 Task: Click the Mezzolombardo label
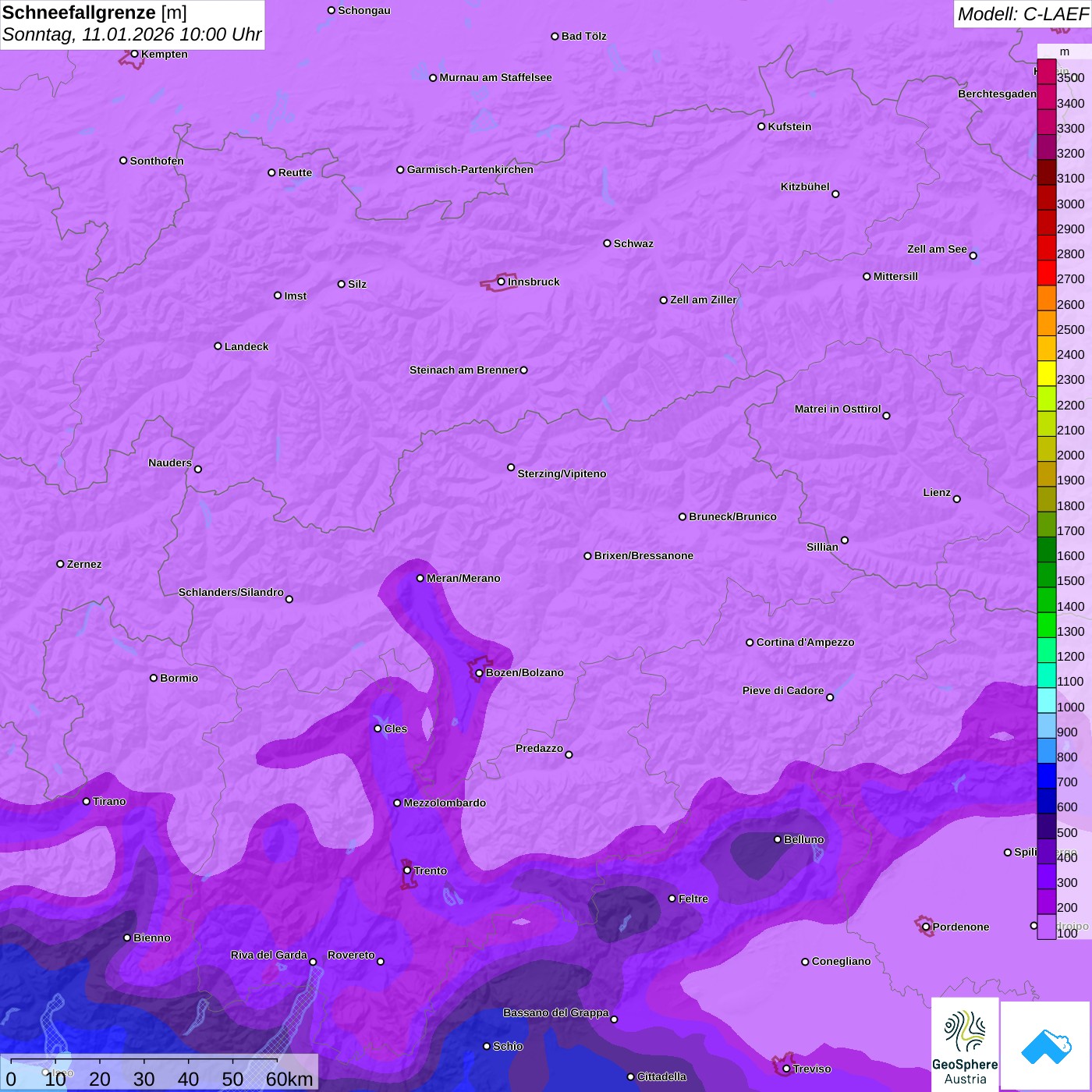click(445, 803)
